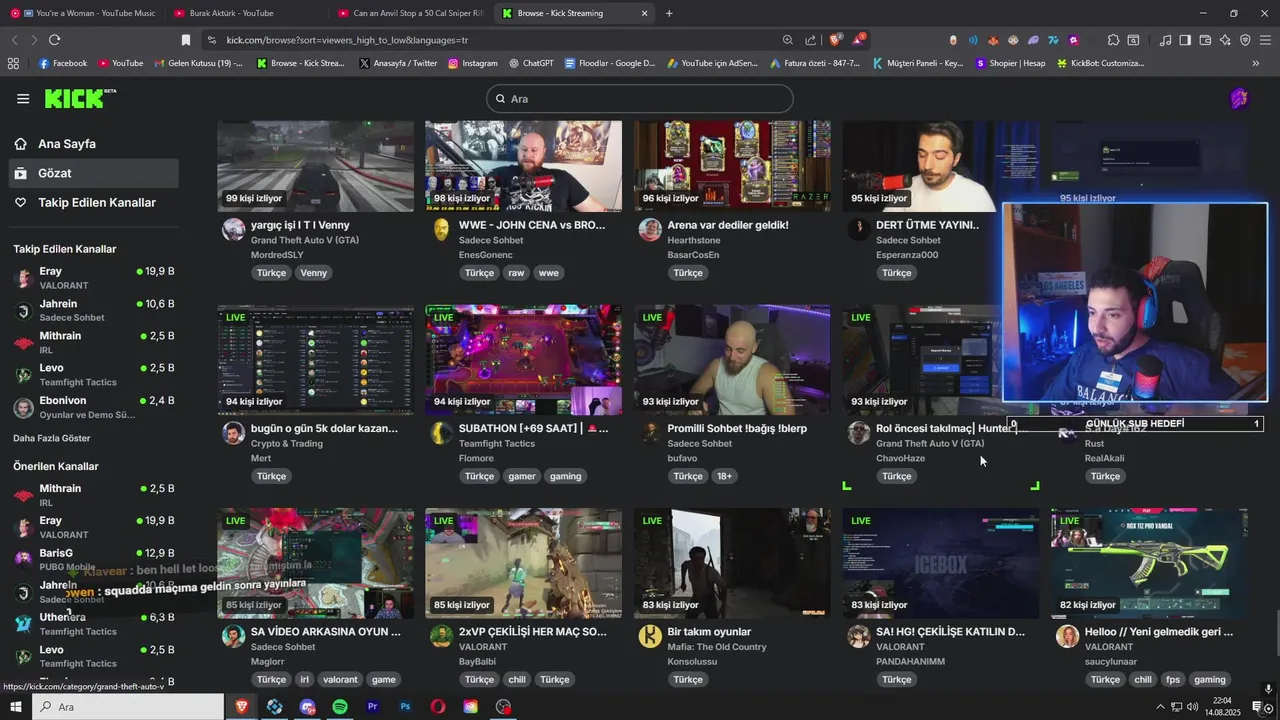Image resolution: width=1280 pixels, height=720 pixels.
Task: Click the Brave Shields lion icon
Action: [x=836, y=40]
